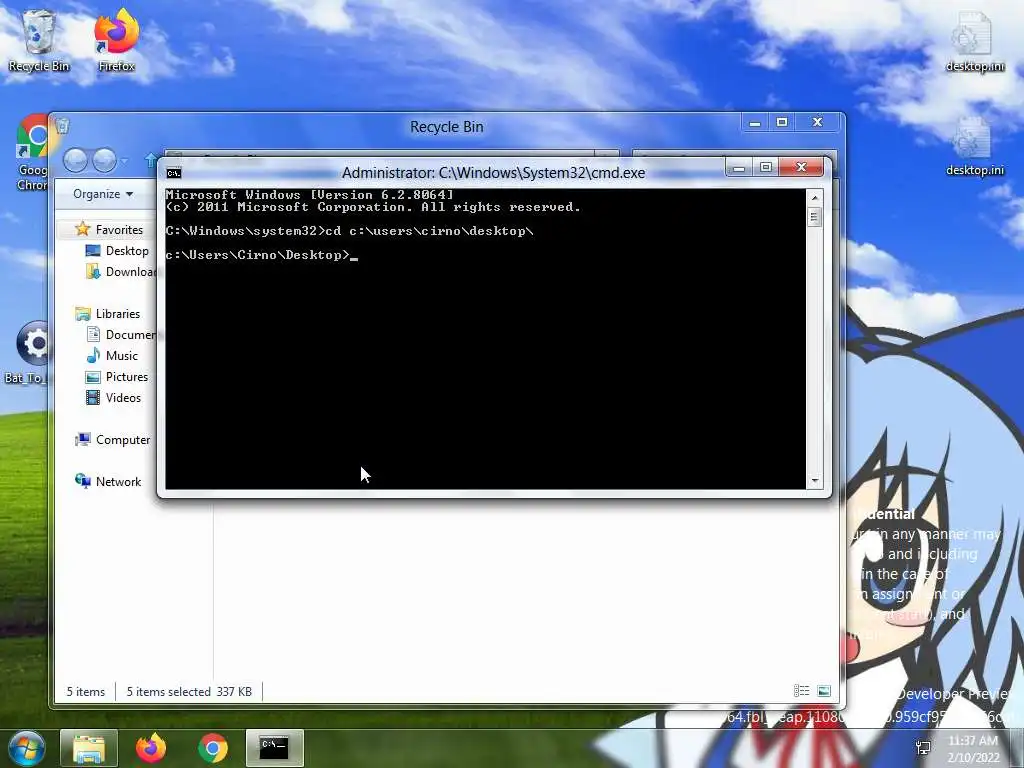Click the '5 items' status bar count
This screenshot has width=1024, height=768.
click(86, 692)
